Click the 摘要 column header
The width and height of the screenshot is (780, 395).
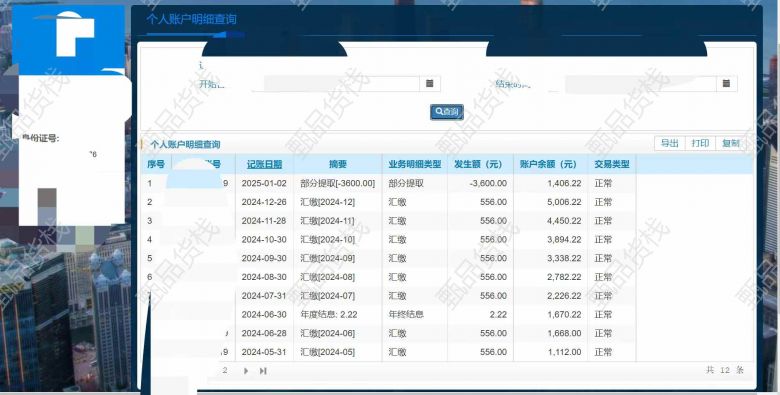click(x=338, y=164)
